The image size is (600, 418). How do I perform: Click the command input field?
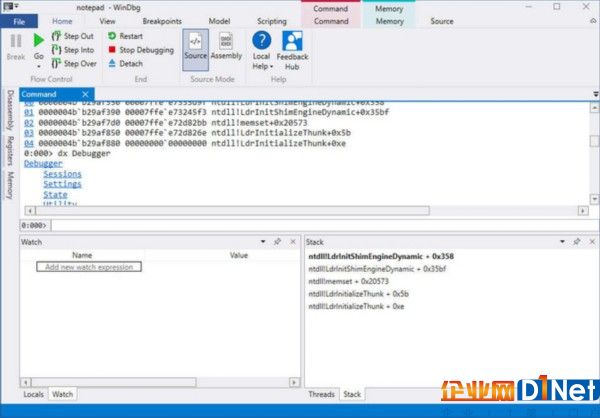[324, 225]
